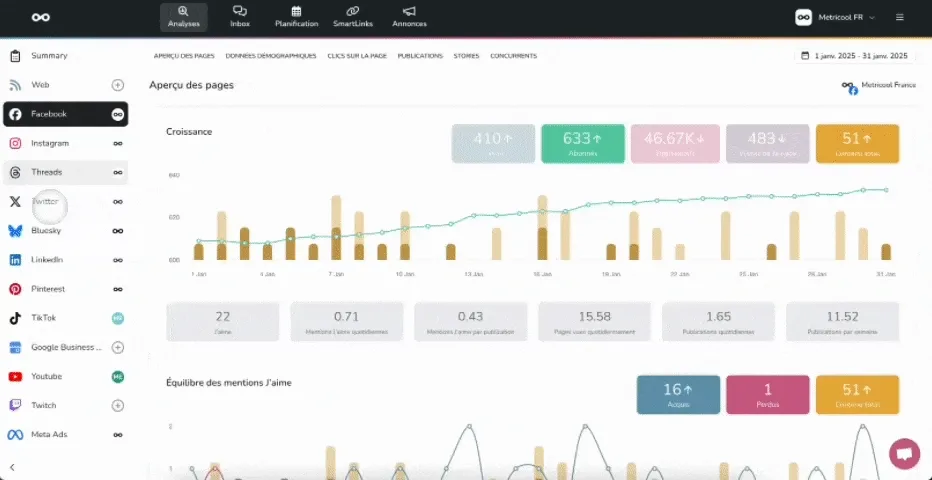Switch to Données démographiques tab

pos(271,56)
